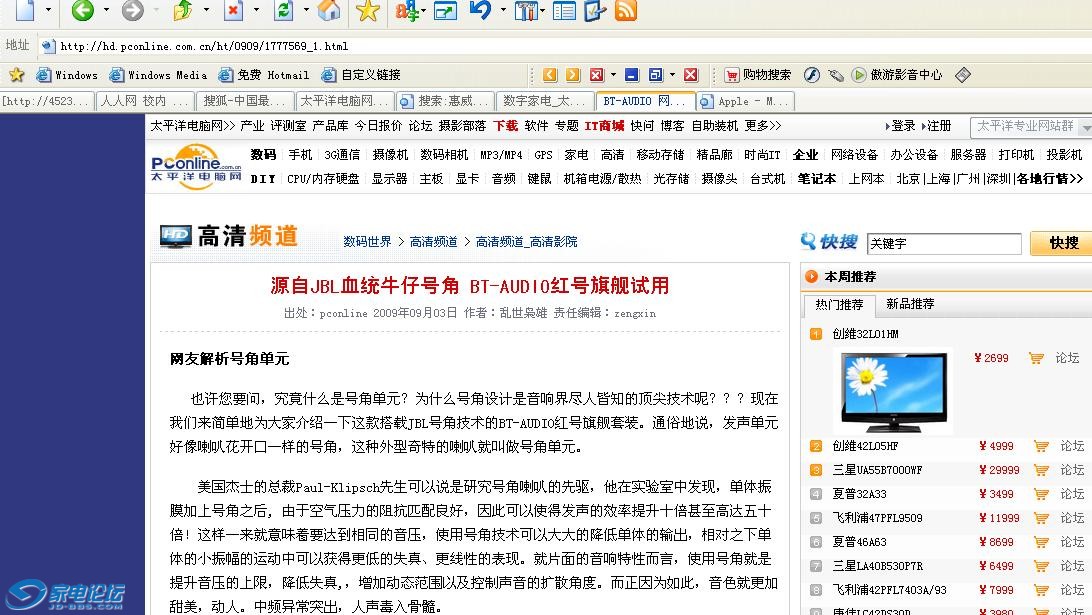
Task: Open 傲游影音中心 media center
Action: [x=897, y=75]
